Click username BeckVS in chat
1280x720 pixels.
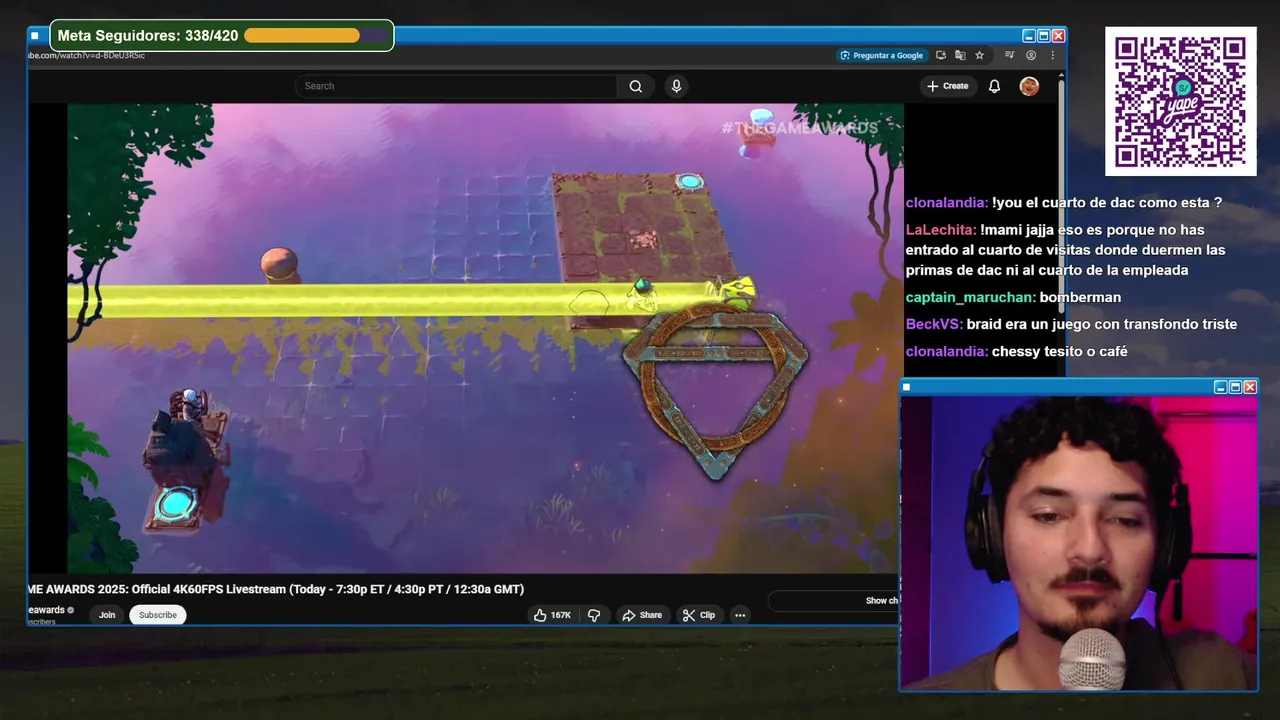point(934,324)
